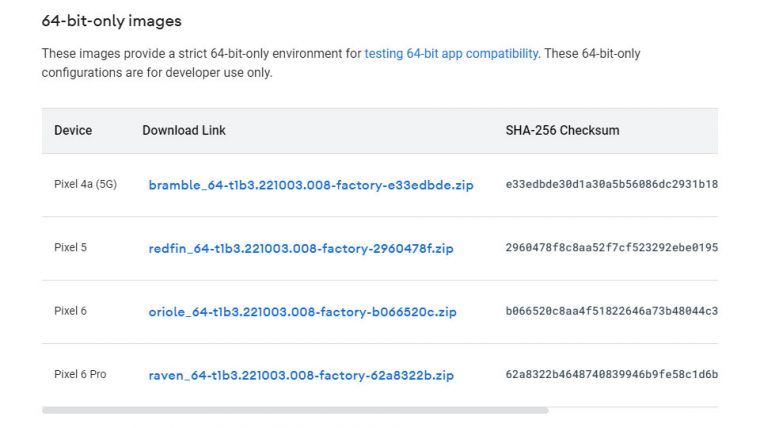Viewport: 760px width, 428px height.
Task: Select the Pixel 5 device cell
Action: pyautogui.click(x=70, y=248)
